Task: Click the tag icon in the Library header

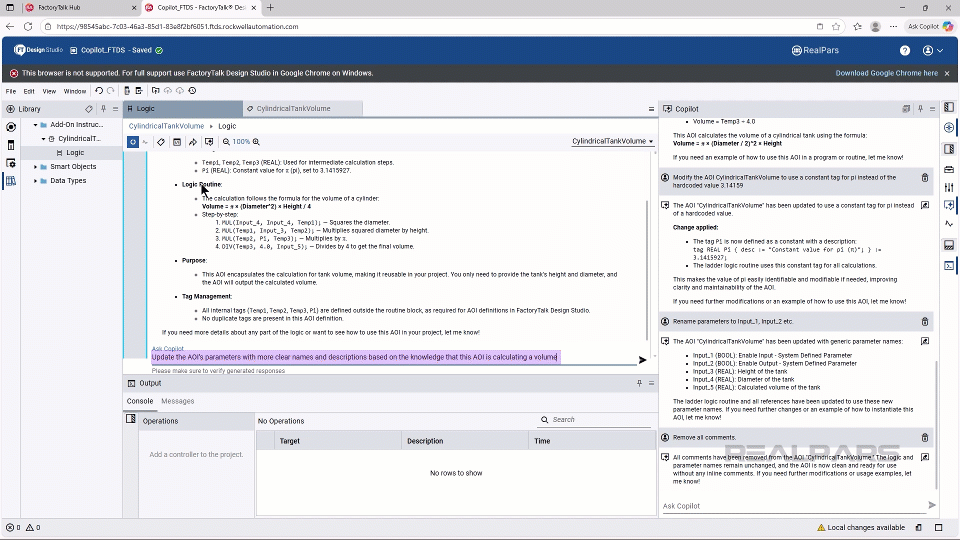Action: 89,109
